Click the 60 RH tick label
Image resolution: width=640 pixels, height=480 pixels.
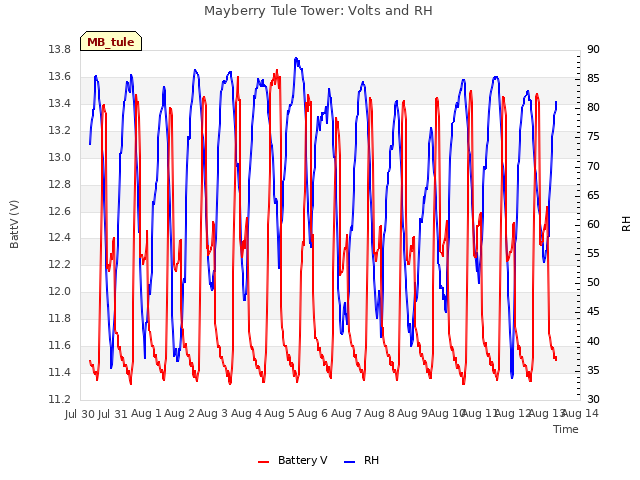(593, 224)
